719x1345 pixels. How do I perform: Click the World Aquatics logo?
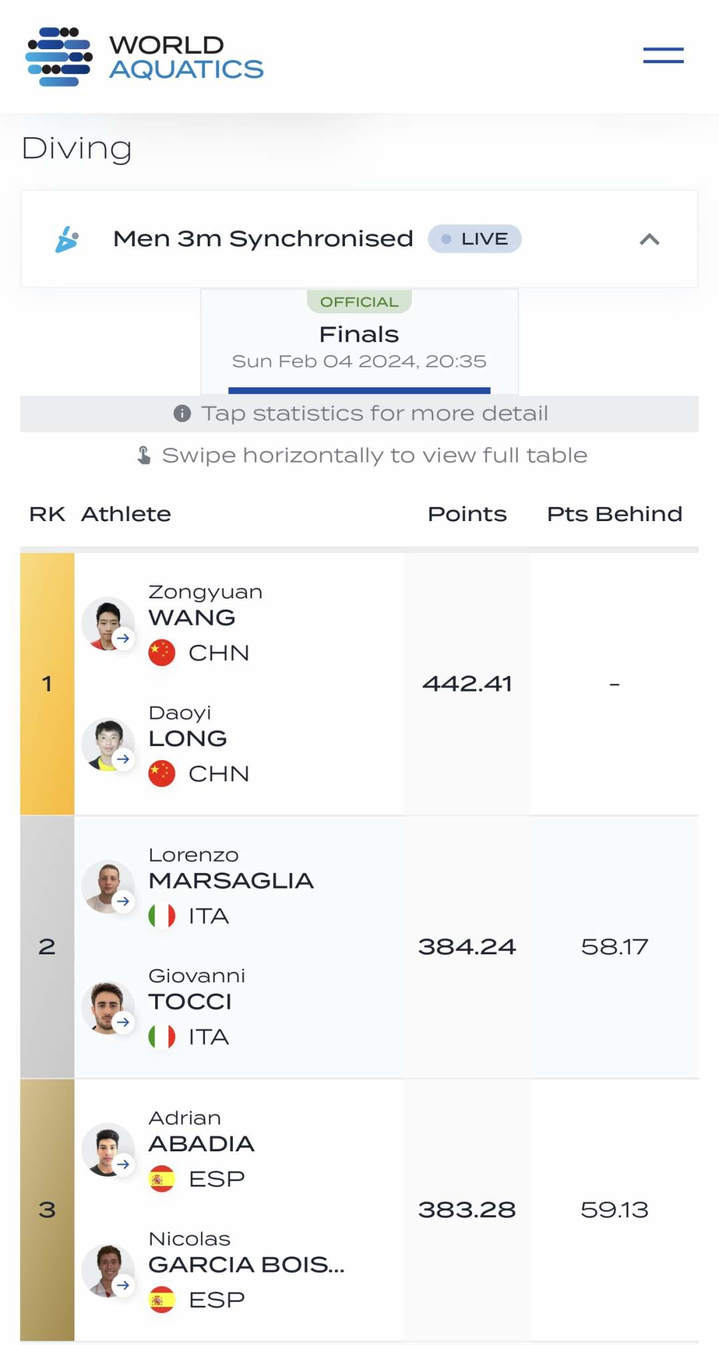click(x=144, y=57)
